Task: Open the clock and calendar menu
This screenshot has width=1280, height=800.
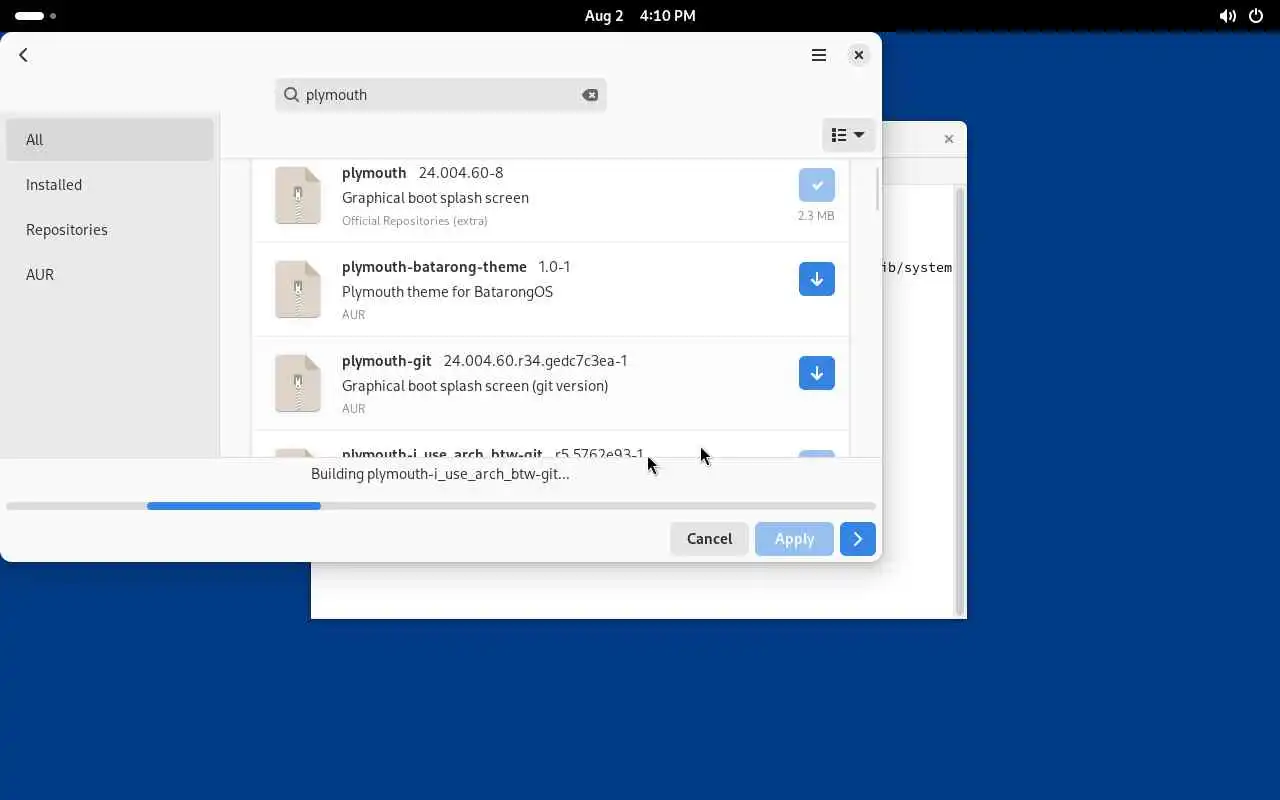Action: tap(640, 16)
